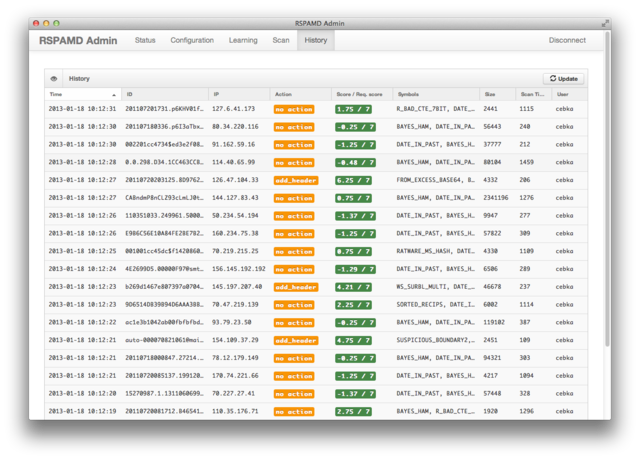The width and height of the screenshot is (640, 460).
Task: Sort by the IP column header
Action: click(239, 94)
